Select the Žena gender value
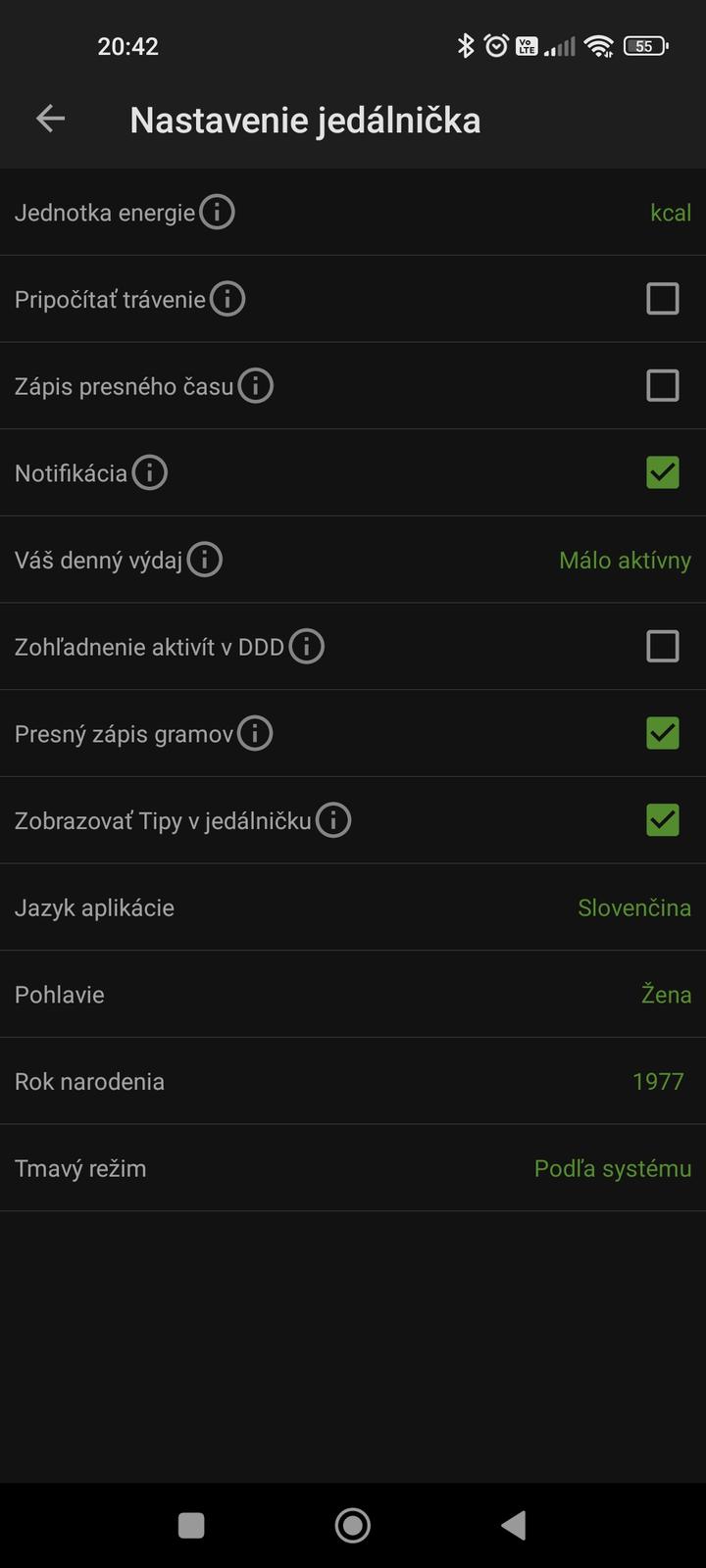 pyautogui.click(x=666, y=995)
